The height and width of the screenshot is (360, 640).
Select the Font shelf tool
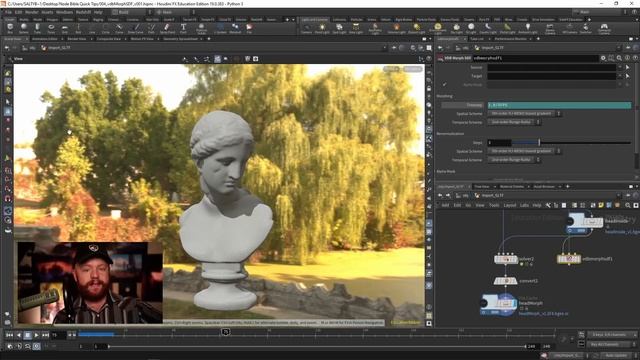coord(183,29)
